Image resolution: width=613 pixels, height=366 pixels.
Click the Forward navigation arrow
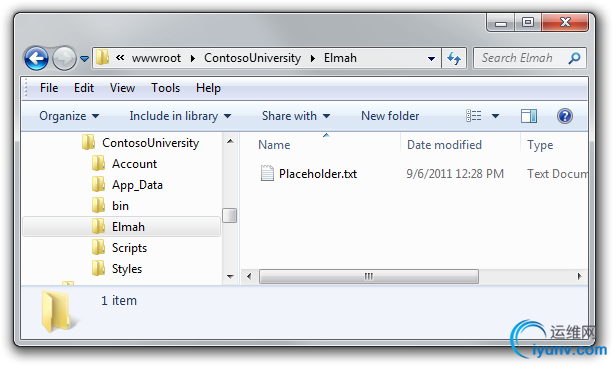(64, 59)
